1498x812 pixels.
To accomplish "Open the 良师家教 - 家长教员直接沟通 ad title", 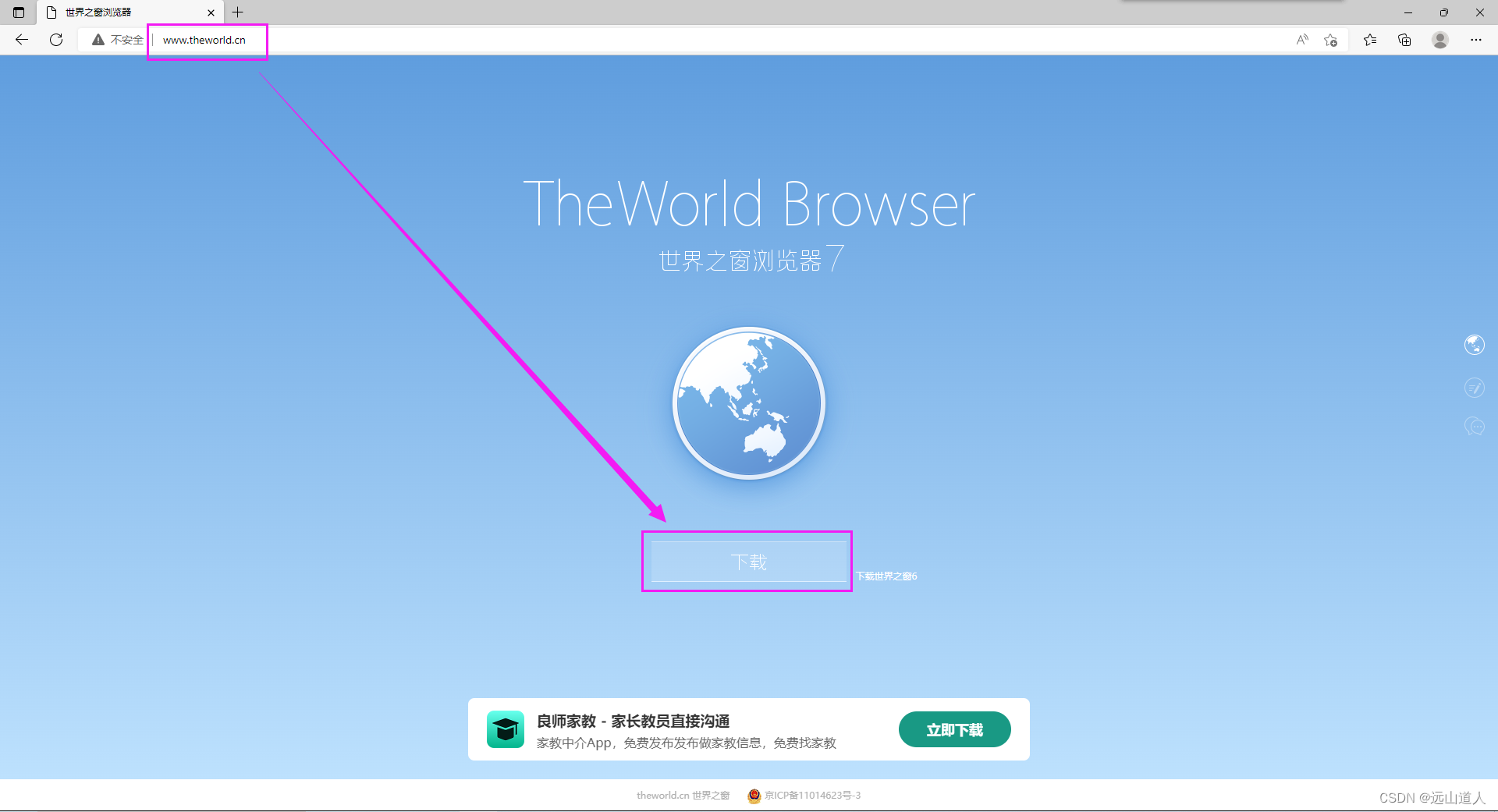I will 633,721.
